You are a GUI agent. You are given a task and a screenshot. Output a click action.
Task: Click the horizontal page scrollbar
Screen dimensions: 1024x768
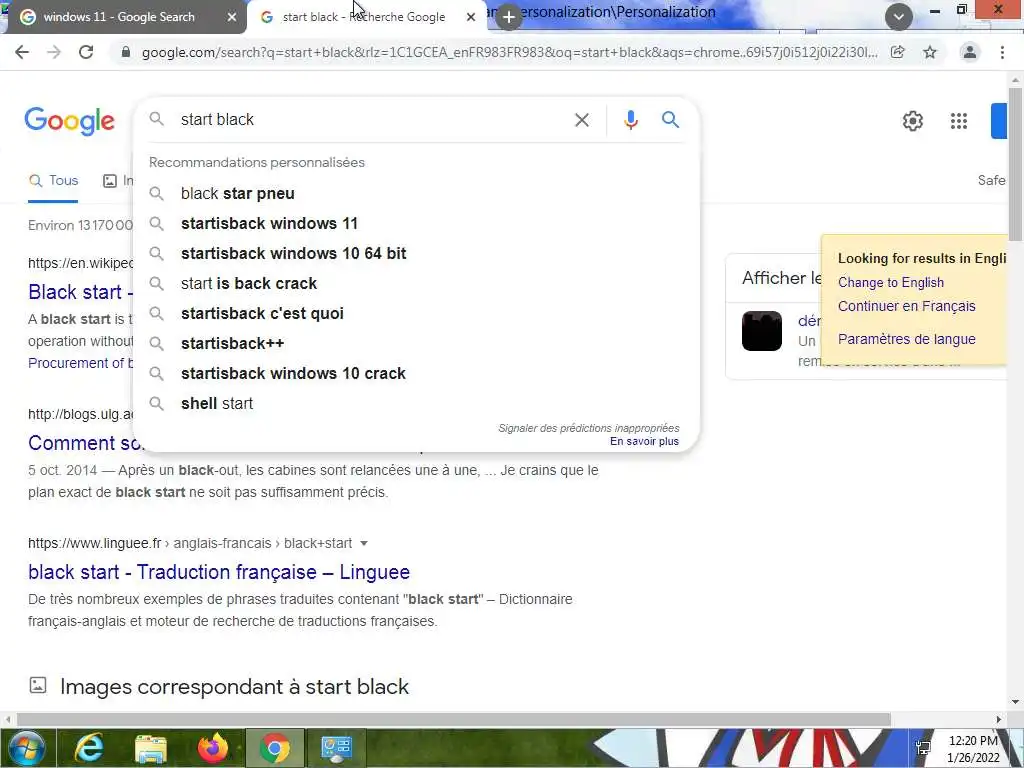click(454, 720)
